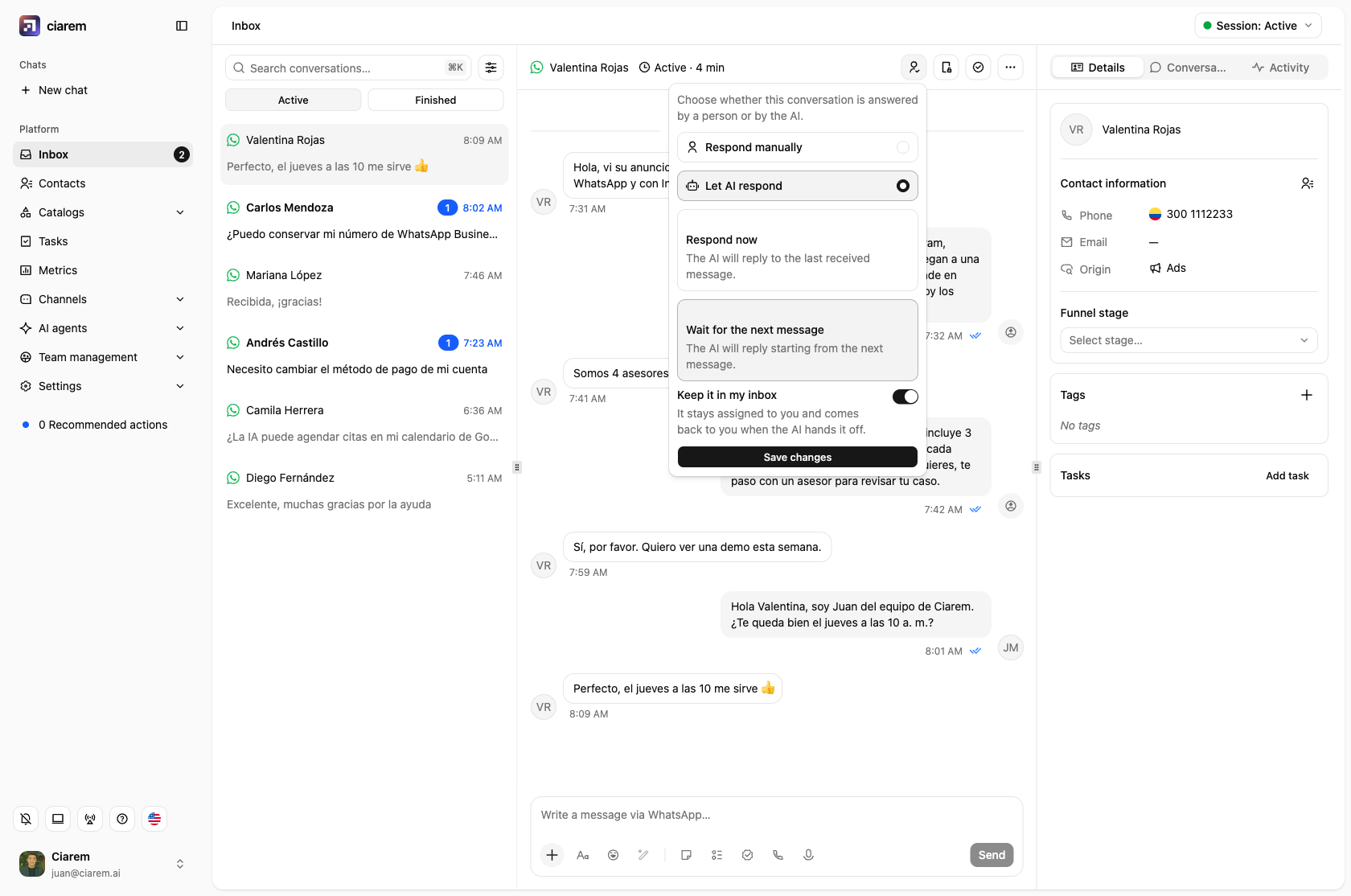
Task: Mark conversation finished check-circle icon
Action: pyautogui.click(x=978, y=68)
